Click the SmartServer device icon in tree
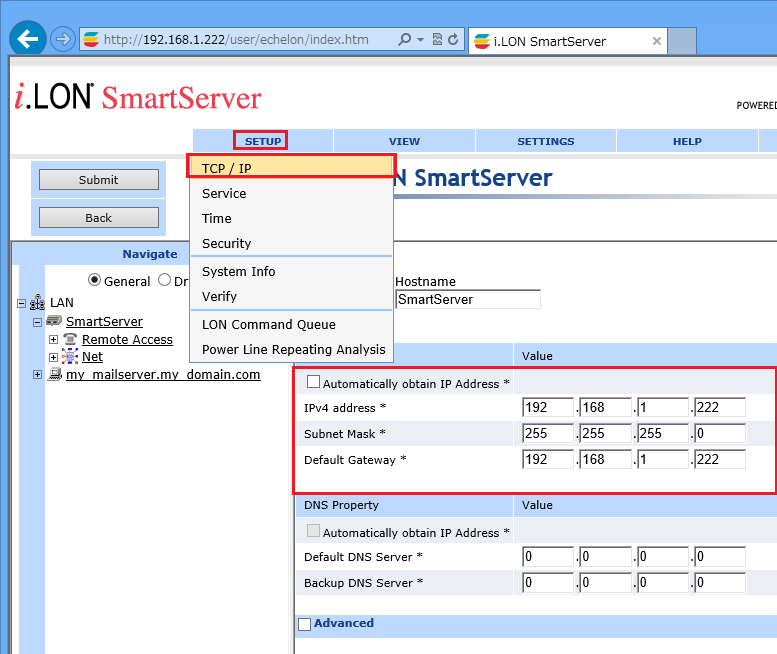The width and height of the screenshot is (777, 654). pos(54,322)
